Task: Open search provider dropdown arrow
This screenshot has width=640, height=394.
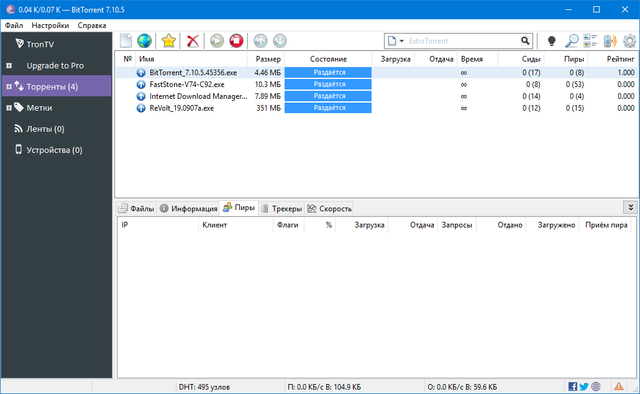Action: click(x=402, y=41)
